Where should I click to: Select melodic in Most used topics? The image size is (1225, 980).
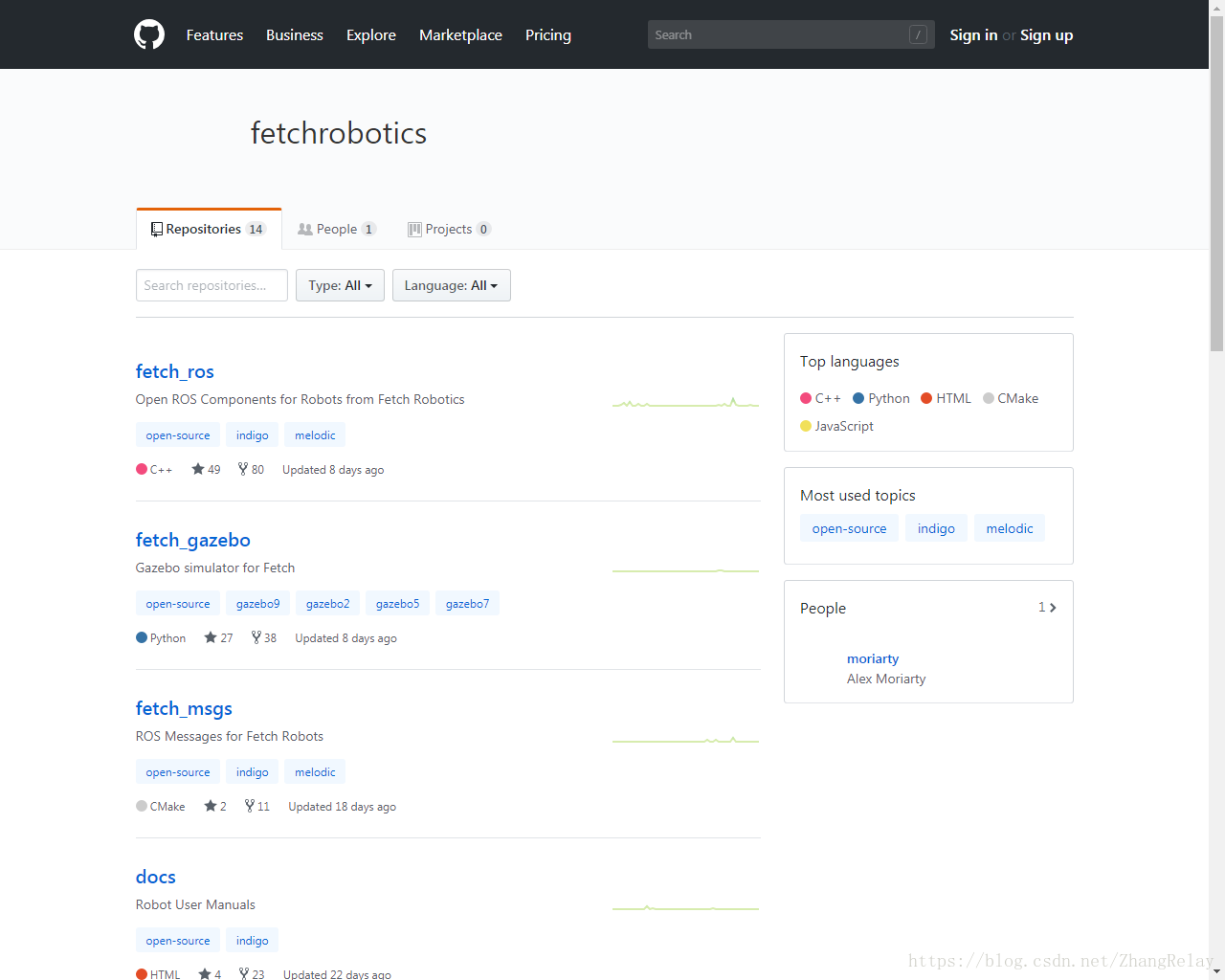pos(1010,528)
